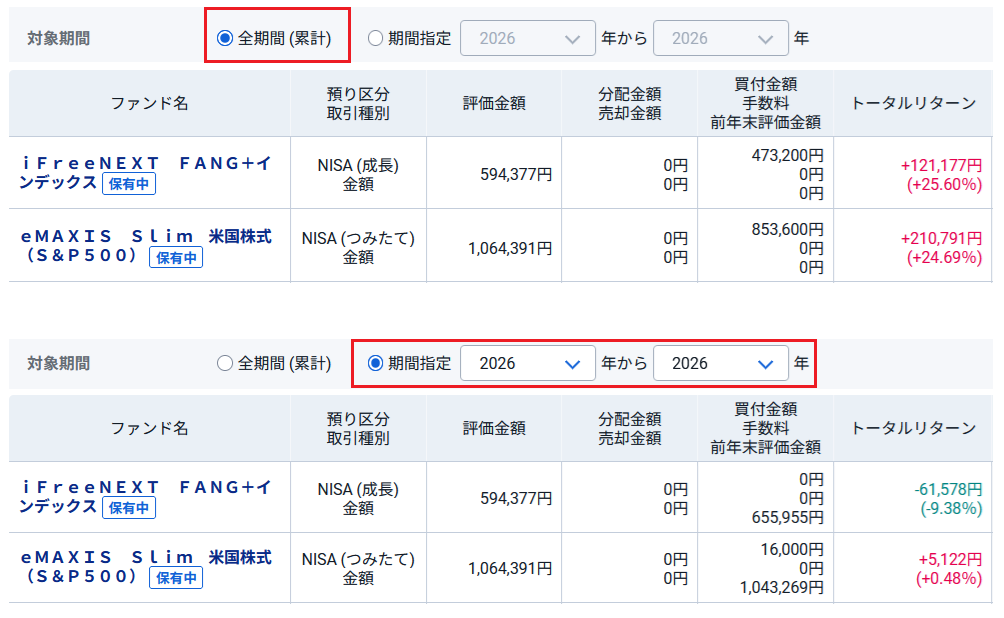Open the greyed-out end year 2026 dropdown

(x=720, y=38)
